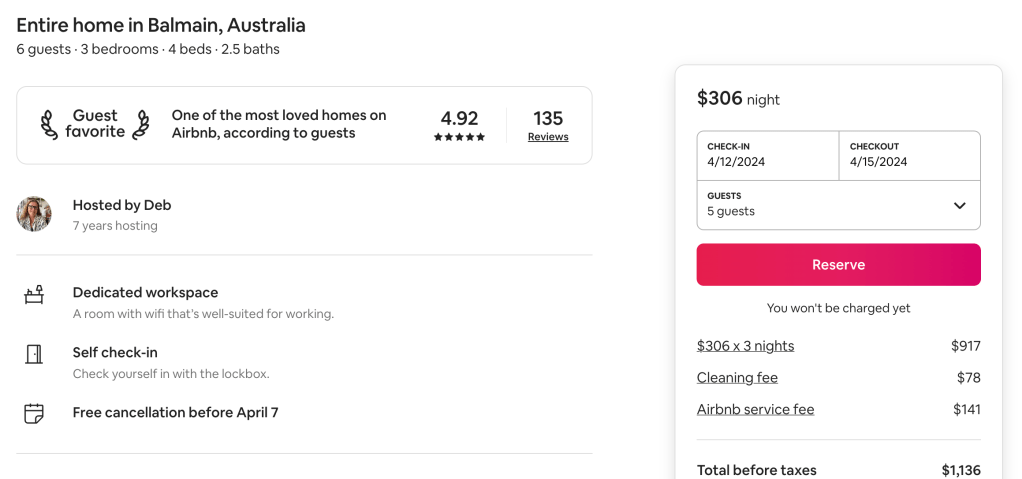This screenshot has height=479, width=1022.
Task: Click the Dedicated workspace desk icon
Action: (x=34, y=295)
